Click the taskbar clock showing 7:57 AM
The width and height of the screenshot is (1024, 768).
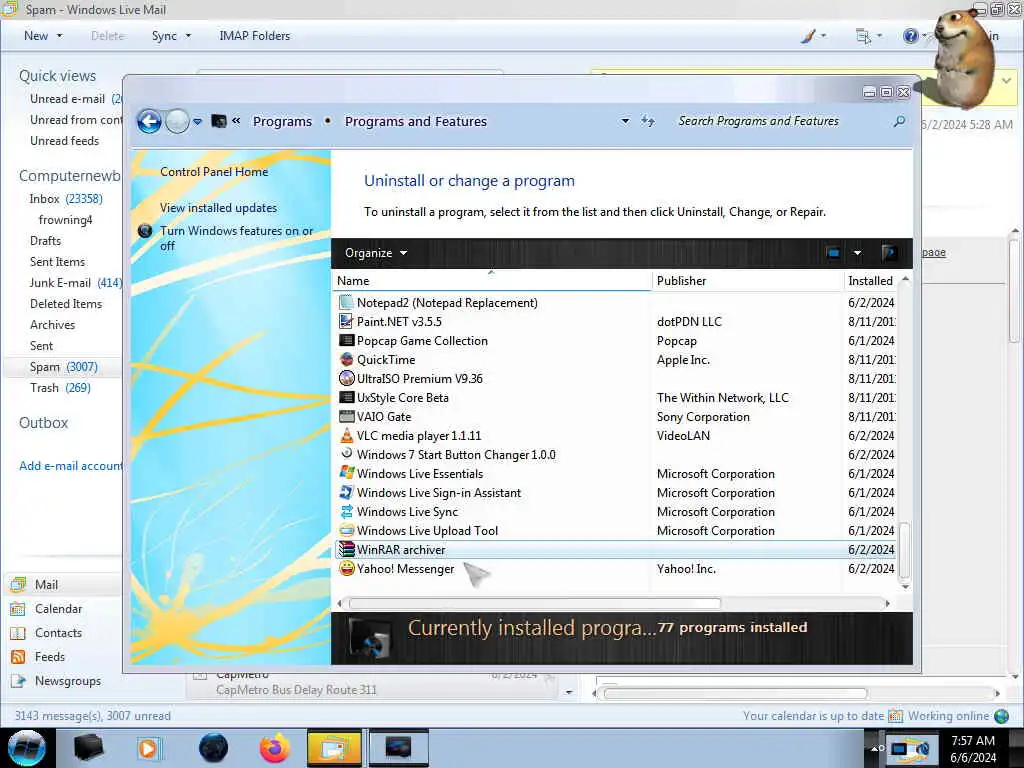point(973,748)
